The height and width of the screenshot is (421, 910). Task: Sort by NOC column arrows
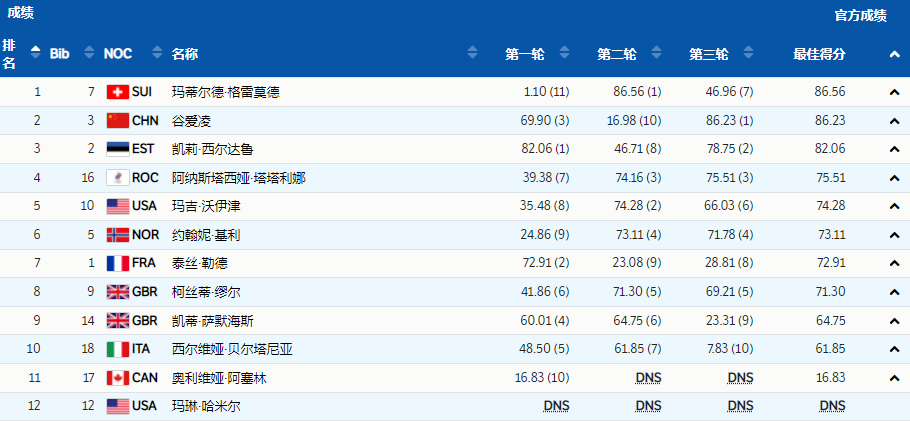(x=157, y=53)
